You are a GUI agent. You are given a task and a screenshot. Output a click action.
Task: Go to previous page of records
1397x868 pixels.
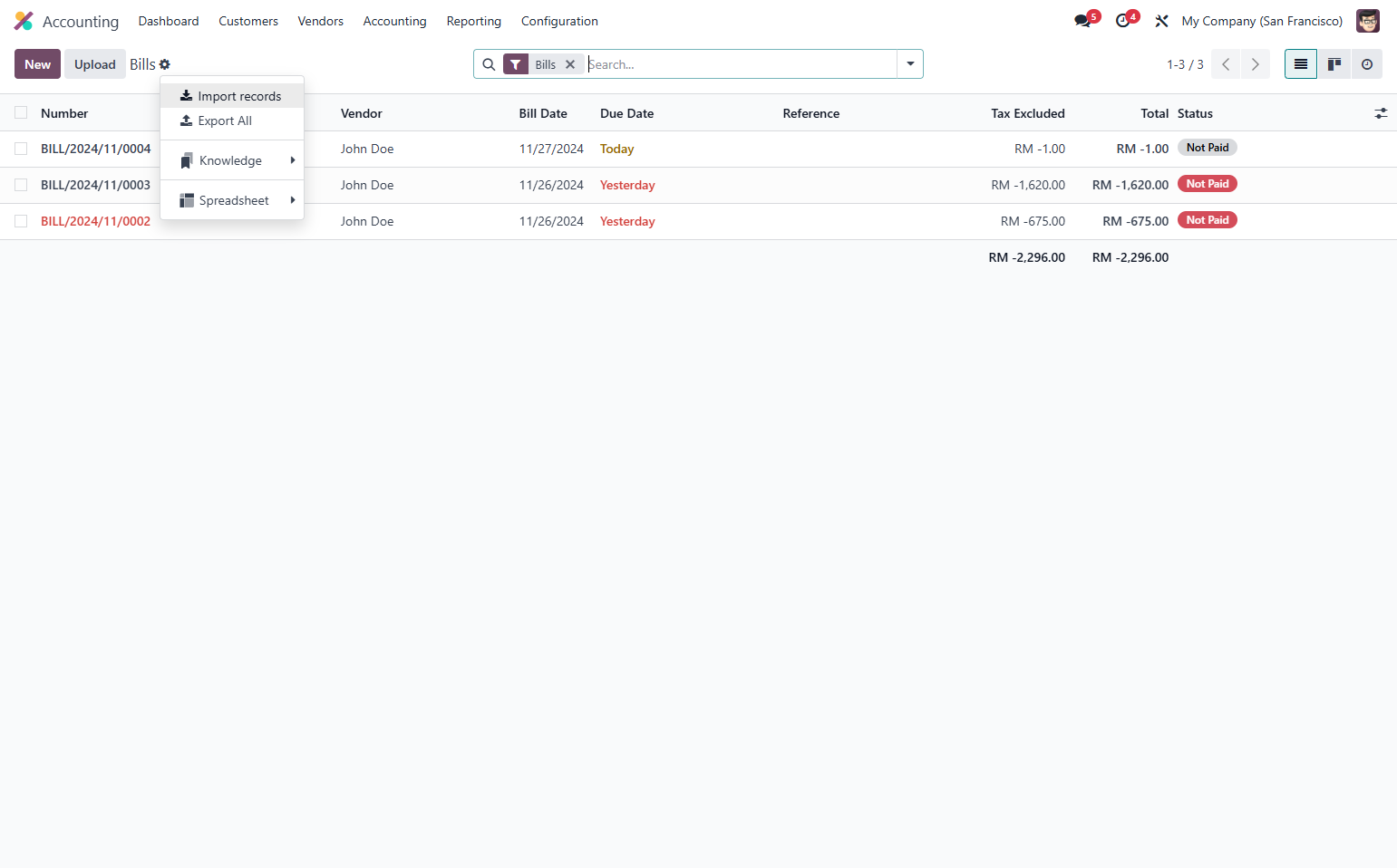click(x=1226, y=64)
